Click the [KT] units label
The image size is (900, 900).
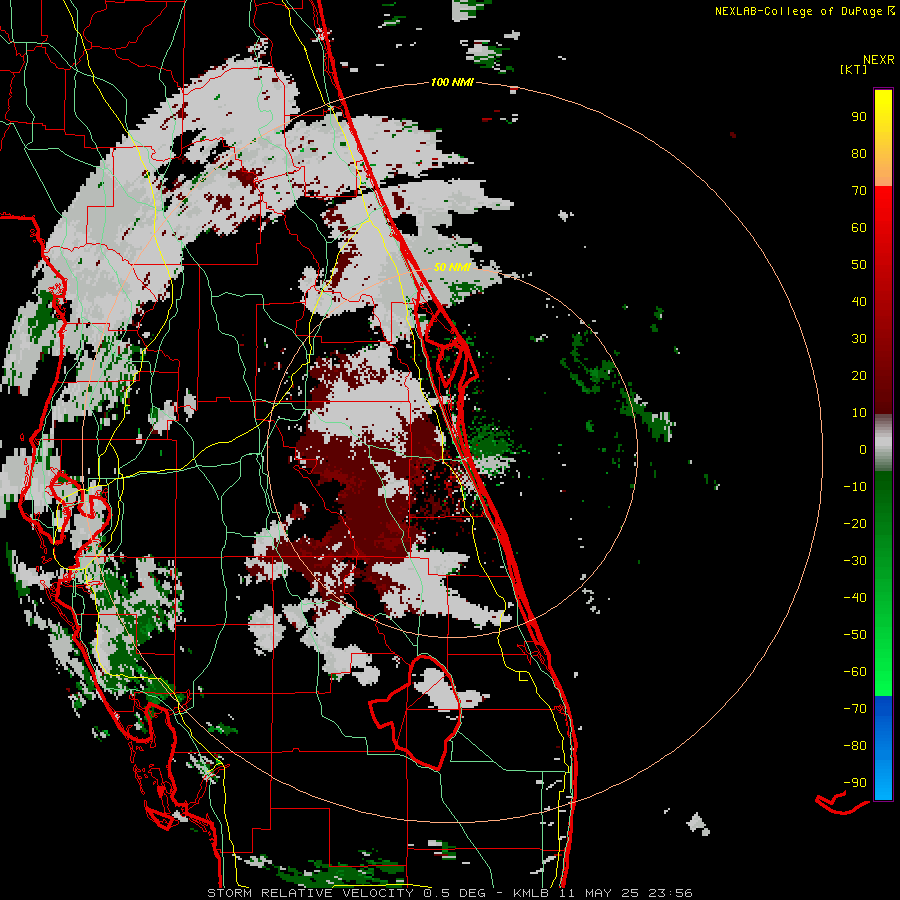pyautogui.click(x=854, y=69)
